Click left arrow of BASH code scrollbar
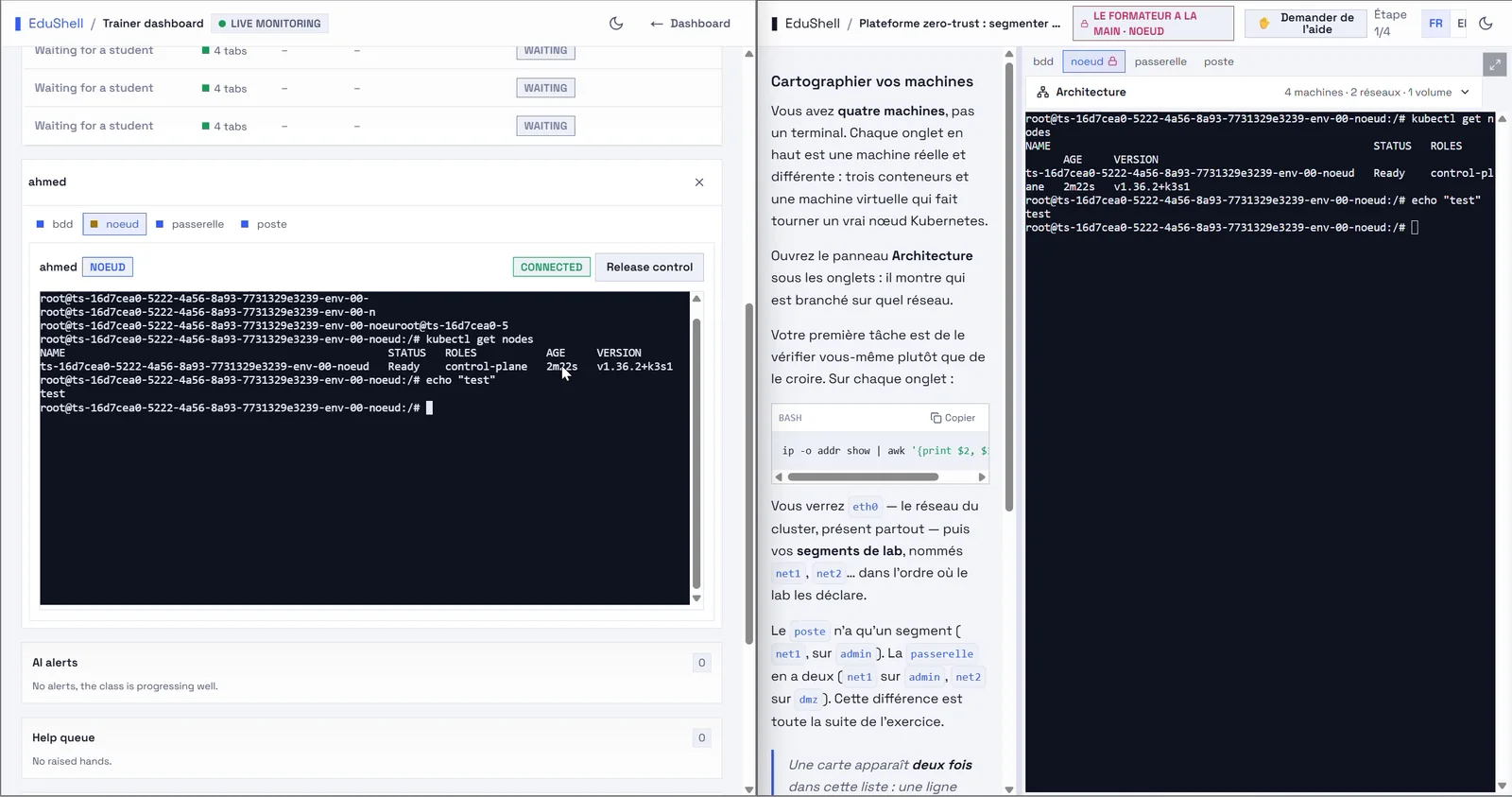The height and width of the screenshot is (797, 1512). (x=779, y=477)
